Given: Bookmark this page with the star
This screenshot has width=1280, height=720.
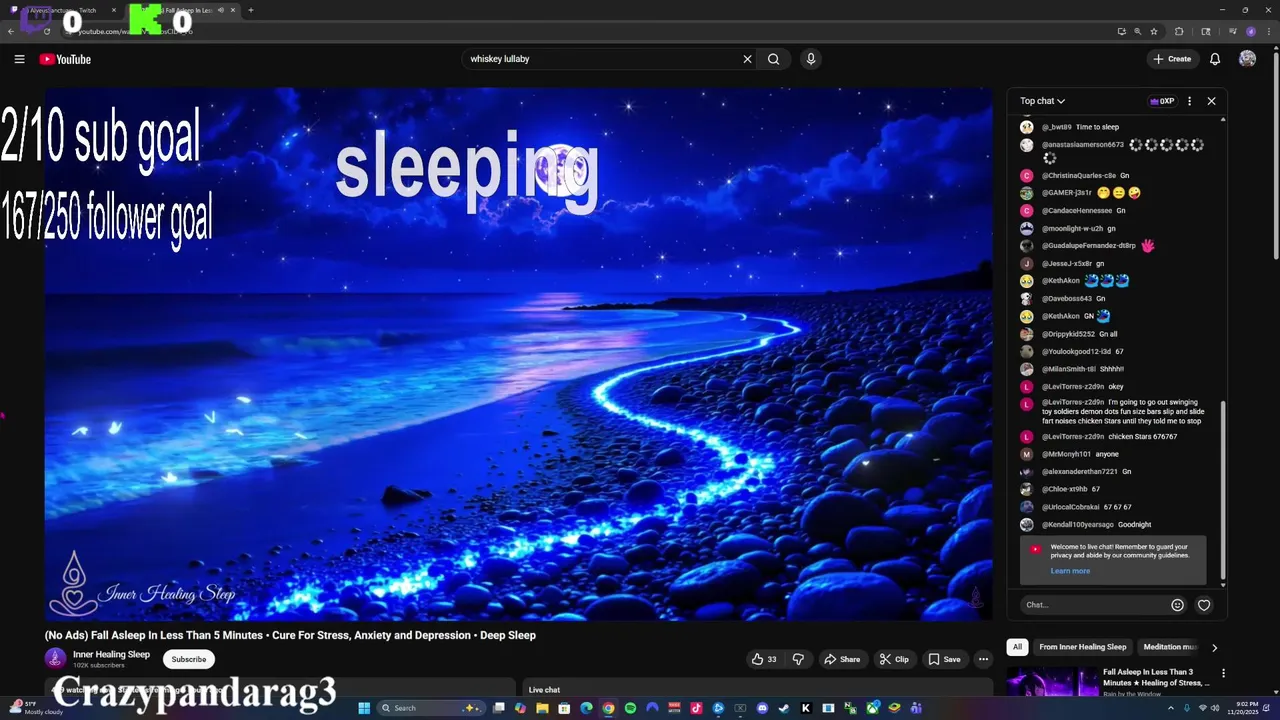Looking at the screenshot, I should [1153, 31].
